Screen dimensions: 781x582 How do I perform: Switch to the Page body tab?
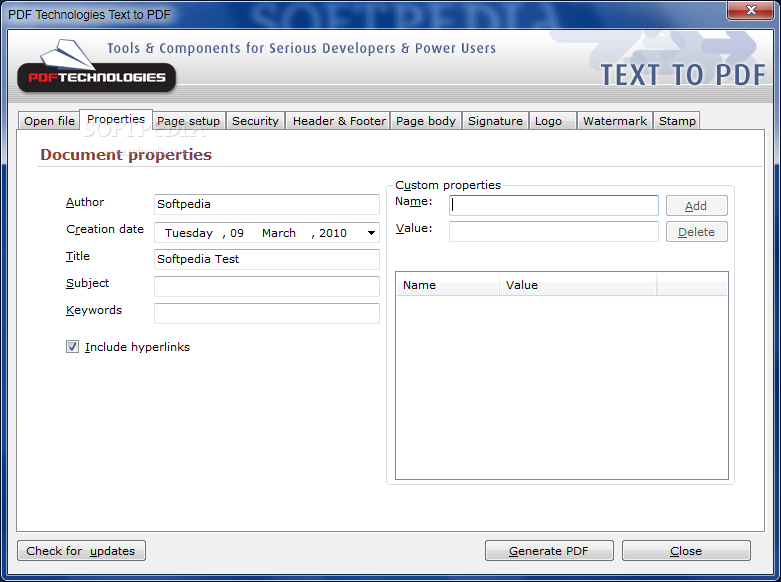(x=426, y=121)
